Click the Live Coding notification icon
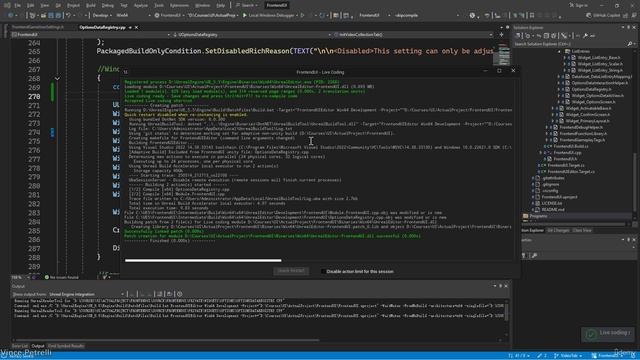 point(591,334)
